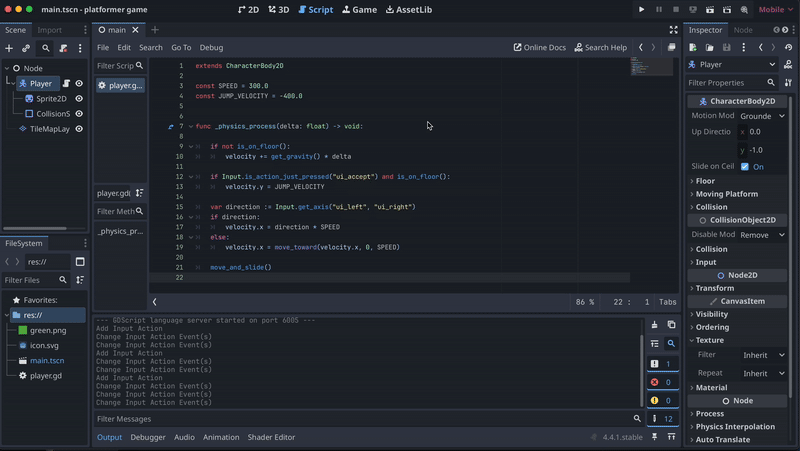Open script attached to Player node

point(67,84)
